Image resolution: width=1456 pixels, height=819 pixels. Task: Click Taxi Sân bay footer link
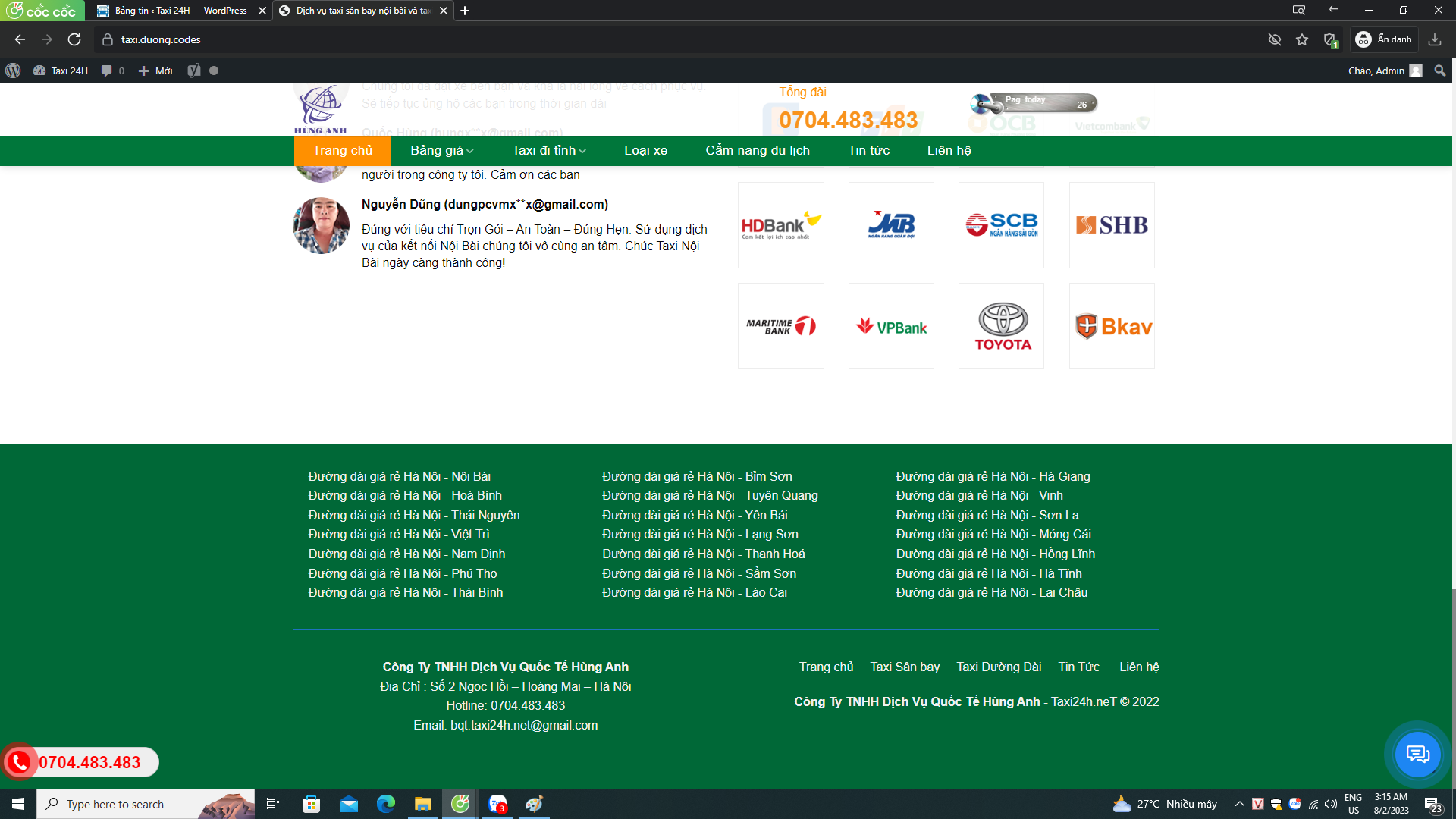pyautogui.click(x=905, y=667)
